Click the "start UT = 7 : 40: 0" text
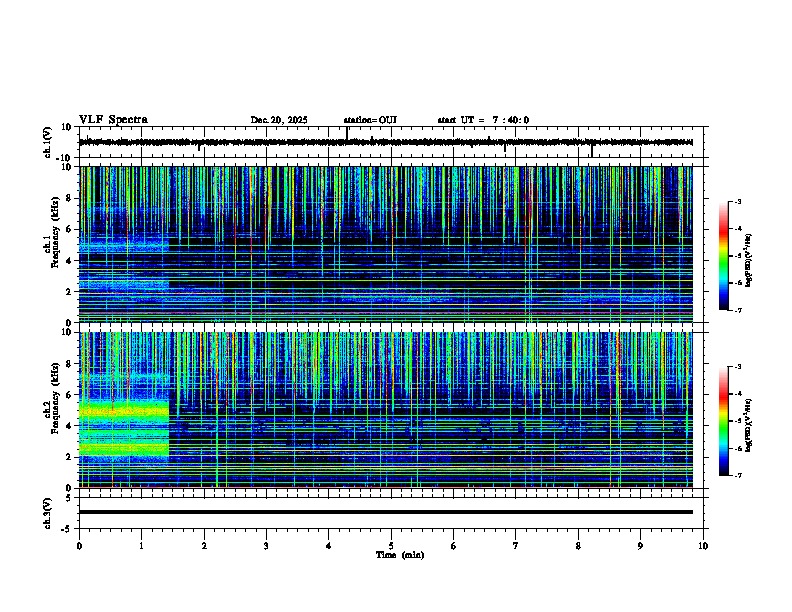The width and height of the screenshot is (792, 612). coord(483,120)
